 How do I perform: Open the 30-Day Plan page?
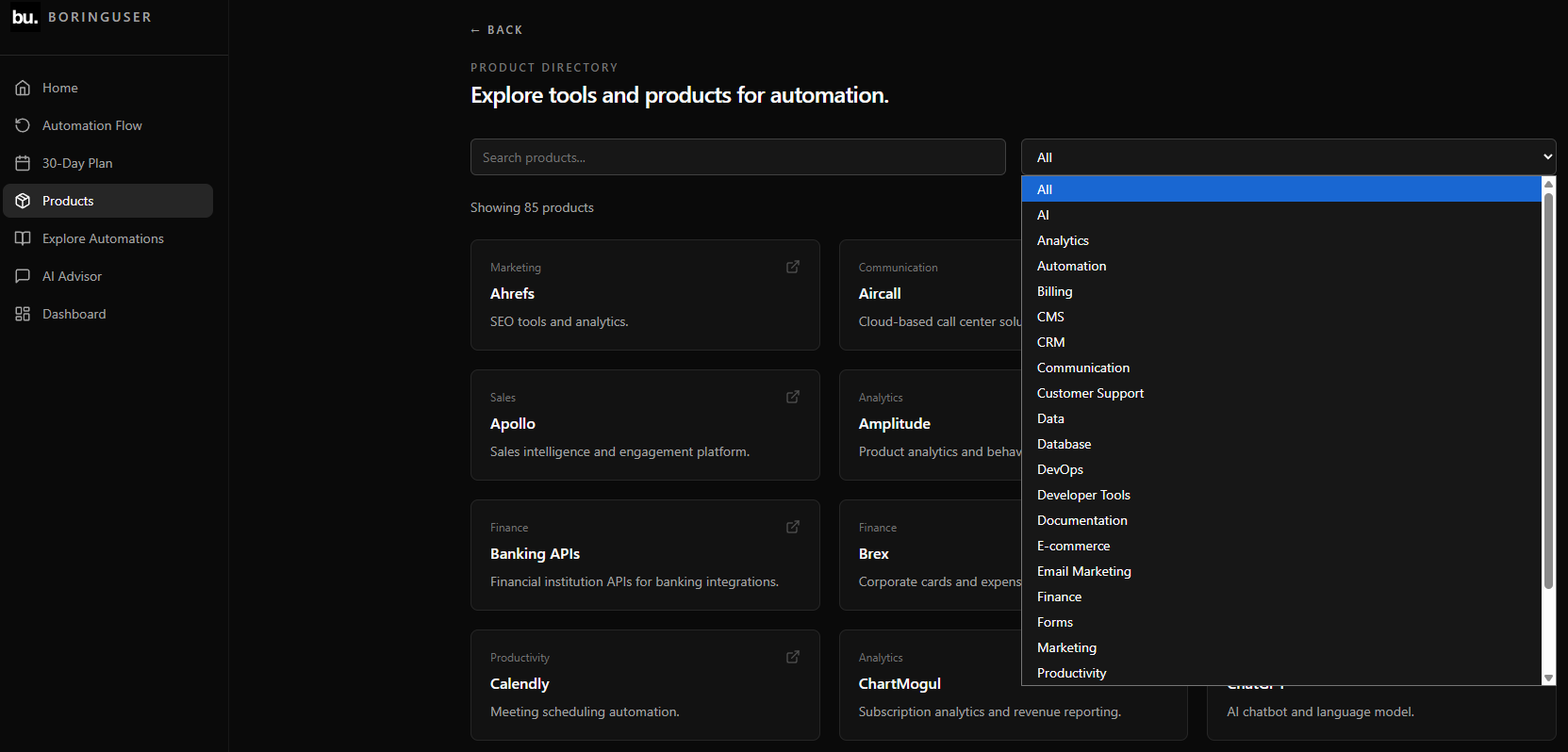point(108,163)
